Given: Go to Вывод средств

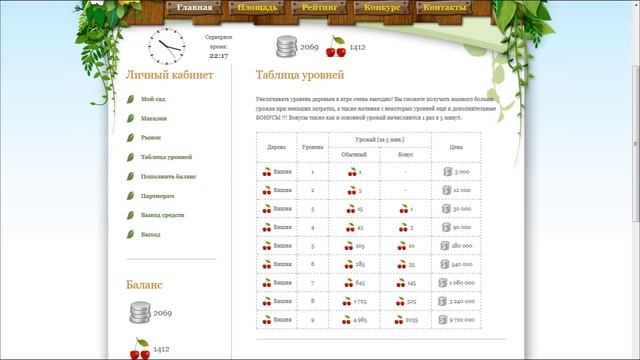Looking at the screenshot, I should click(x=162, y=215).
